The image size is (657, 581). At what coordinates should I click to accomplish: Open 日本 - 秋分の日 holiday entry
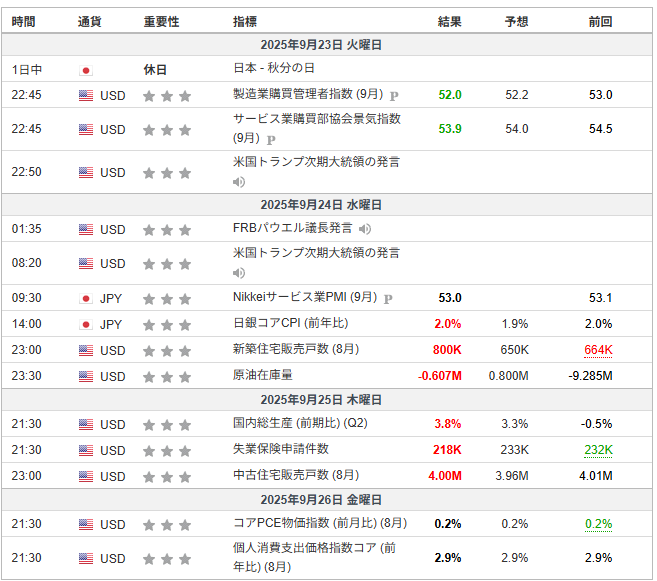click(x=274, y=68)
